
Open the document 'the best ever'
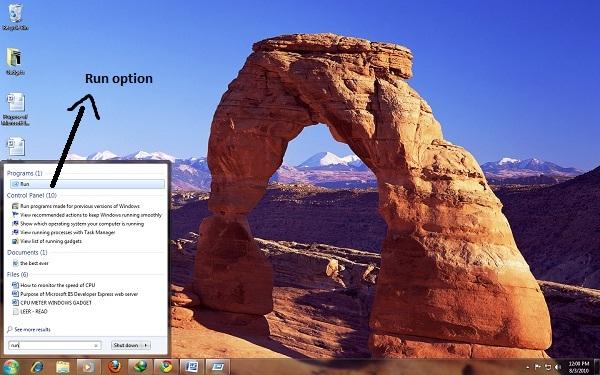[x=34, y=263]
